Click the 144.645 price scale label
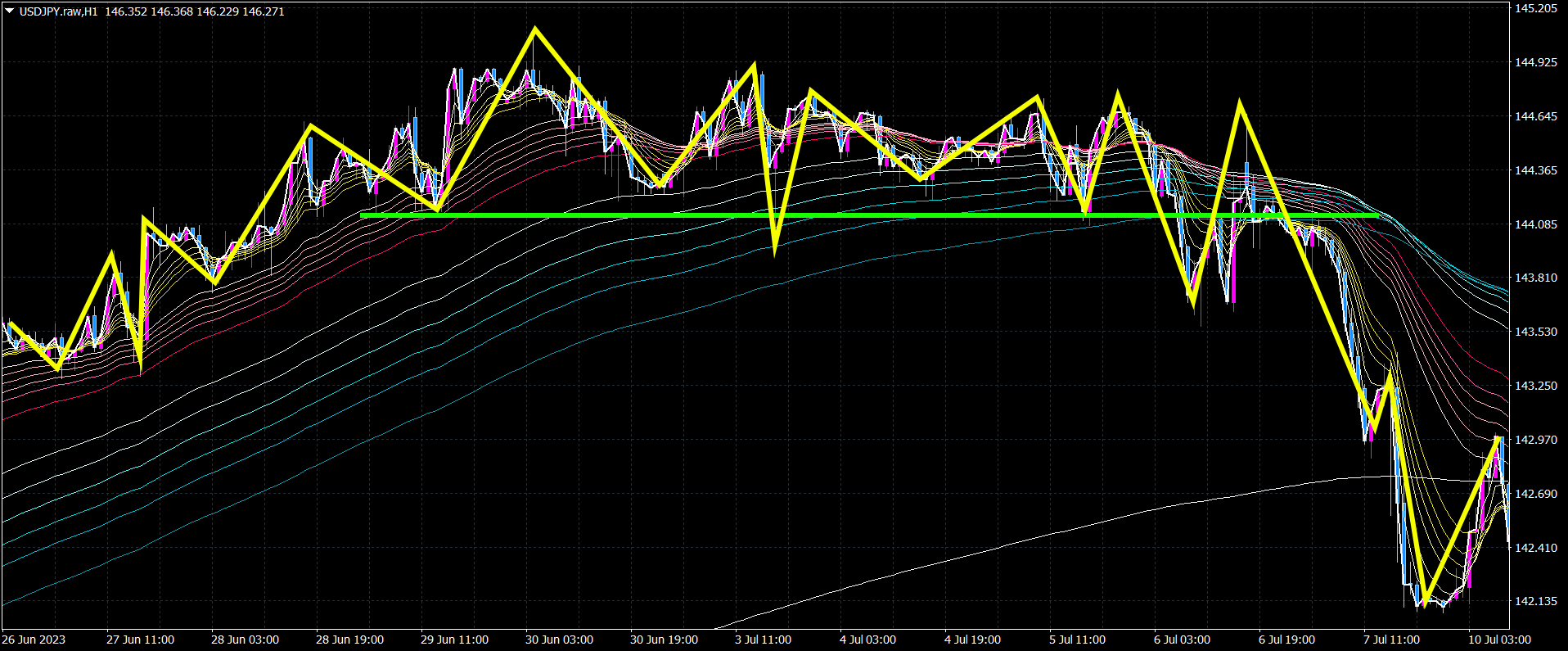 [x=1534, y=116]
